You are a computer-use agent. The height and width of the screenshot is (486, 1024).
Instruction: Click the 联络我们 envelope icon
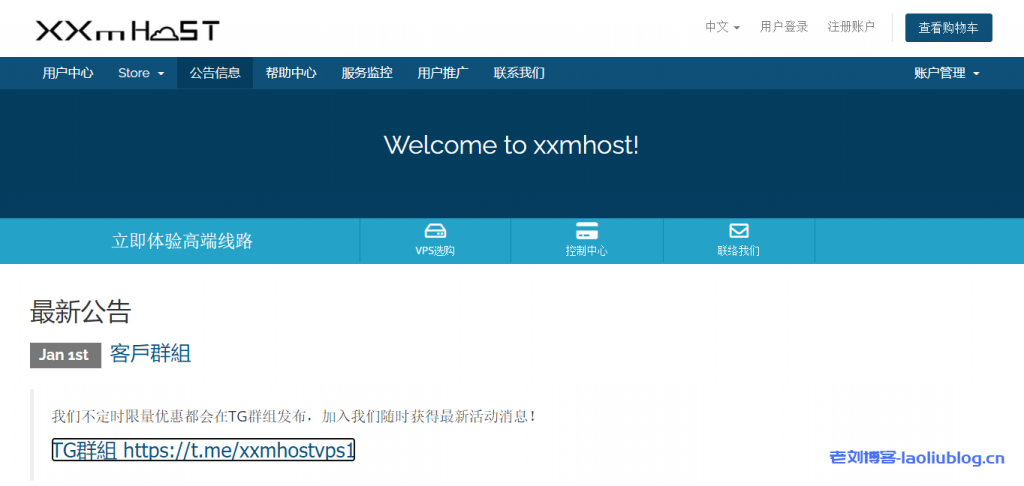[739, 230]
